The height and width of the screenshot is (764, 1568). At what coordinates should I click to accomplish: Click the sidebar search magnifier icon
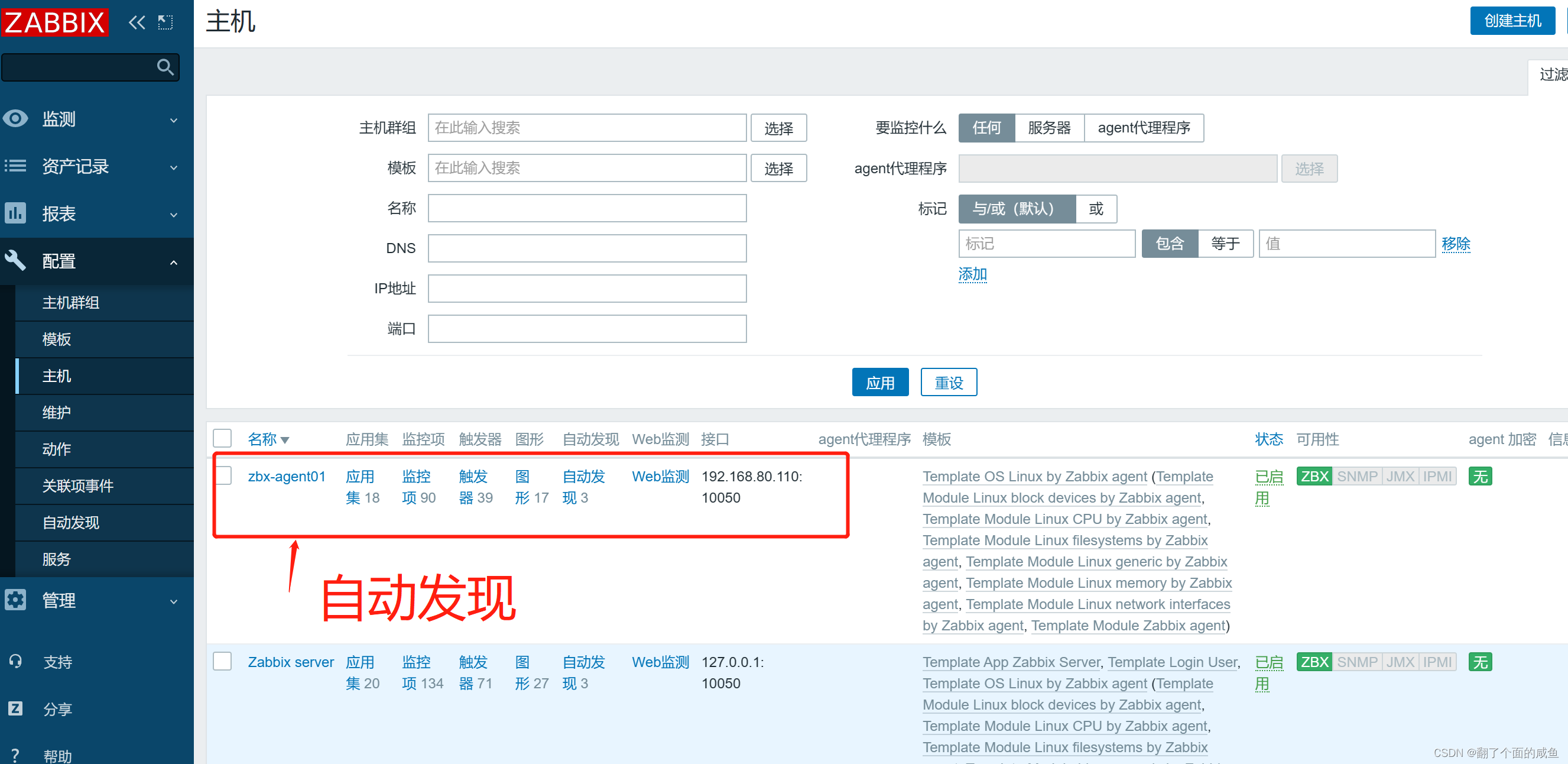pyautogui.click(x=165, y=67)
